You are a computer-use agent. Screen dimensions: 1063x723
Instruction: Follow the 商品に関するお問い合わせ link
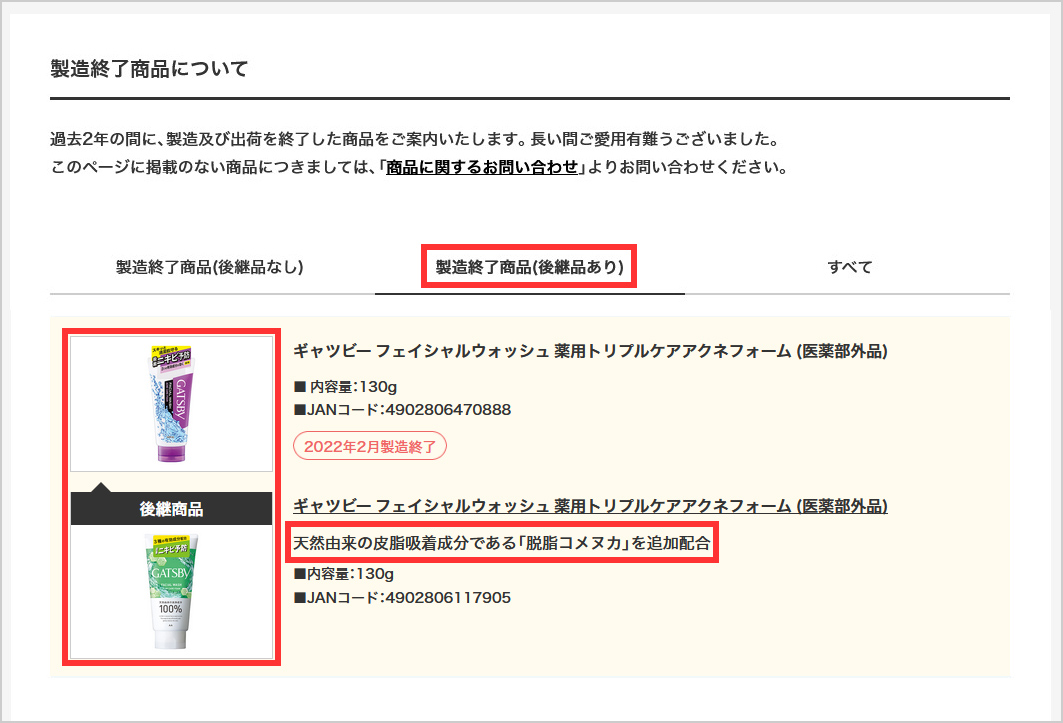[x=482, y=167]
